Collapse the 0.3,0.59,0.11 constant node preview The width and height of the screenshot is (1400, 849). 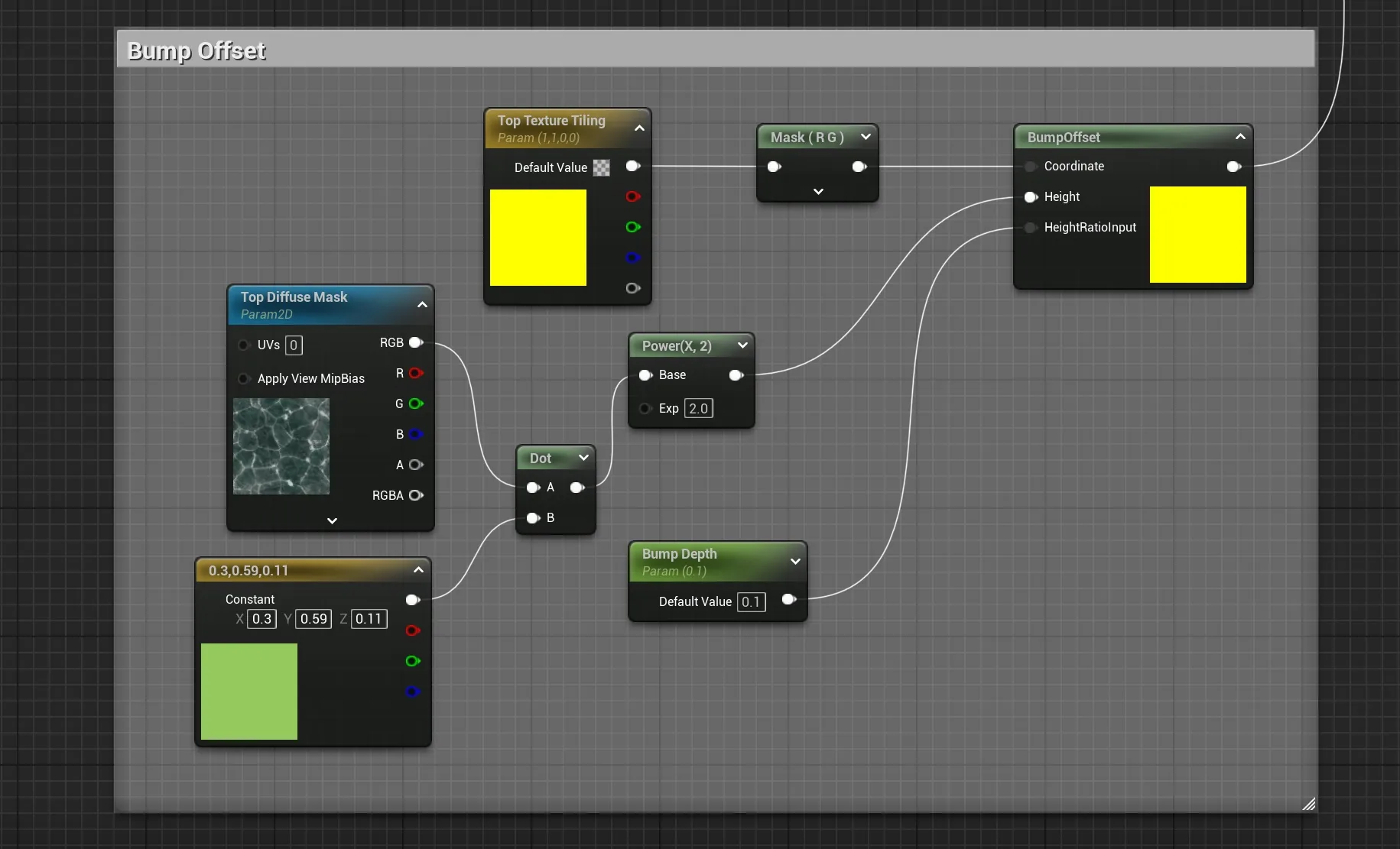pos(418,570)
